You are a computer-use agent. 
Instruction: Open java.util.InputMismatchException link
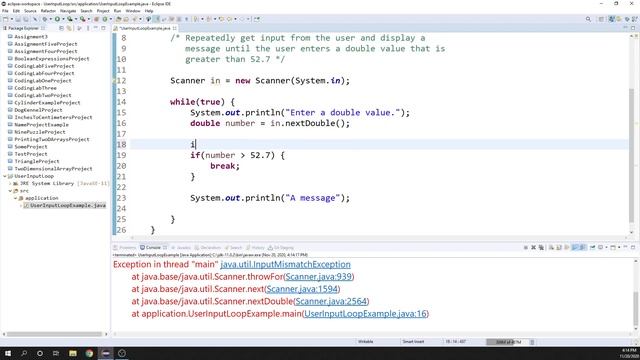pyautogui.click(x=285, y=264)
